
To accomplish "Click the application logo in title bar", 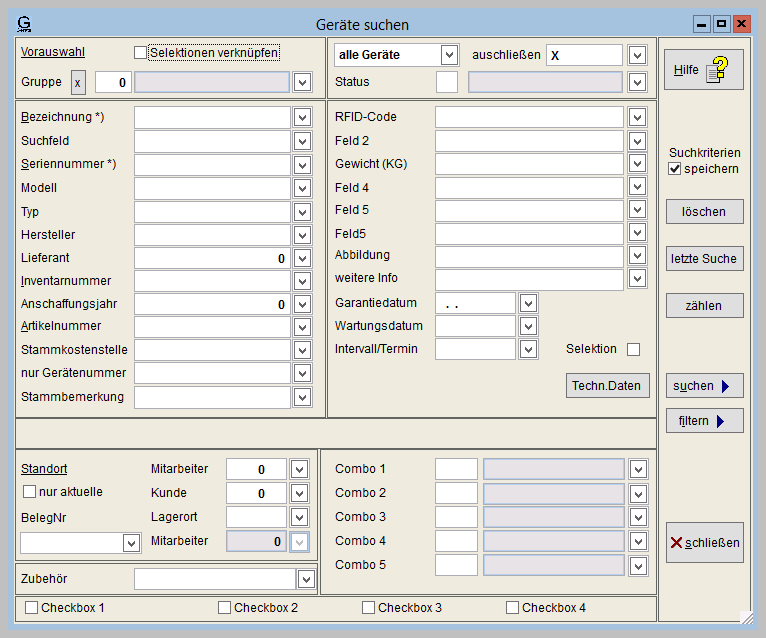I will pos(25,24).
